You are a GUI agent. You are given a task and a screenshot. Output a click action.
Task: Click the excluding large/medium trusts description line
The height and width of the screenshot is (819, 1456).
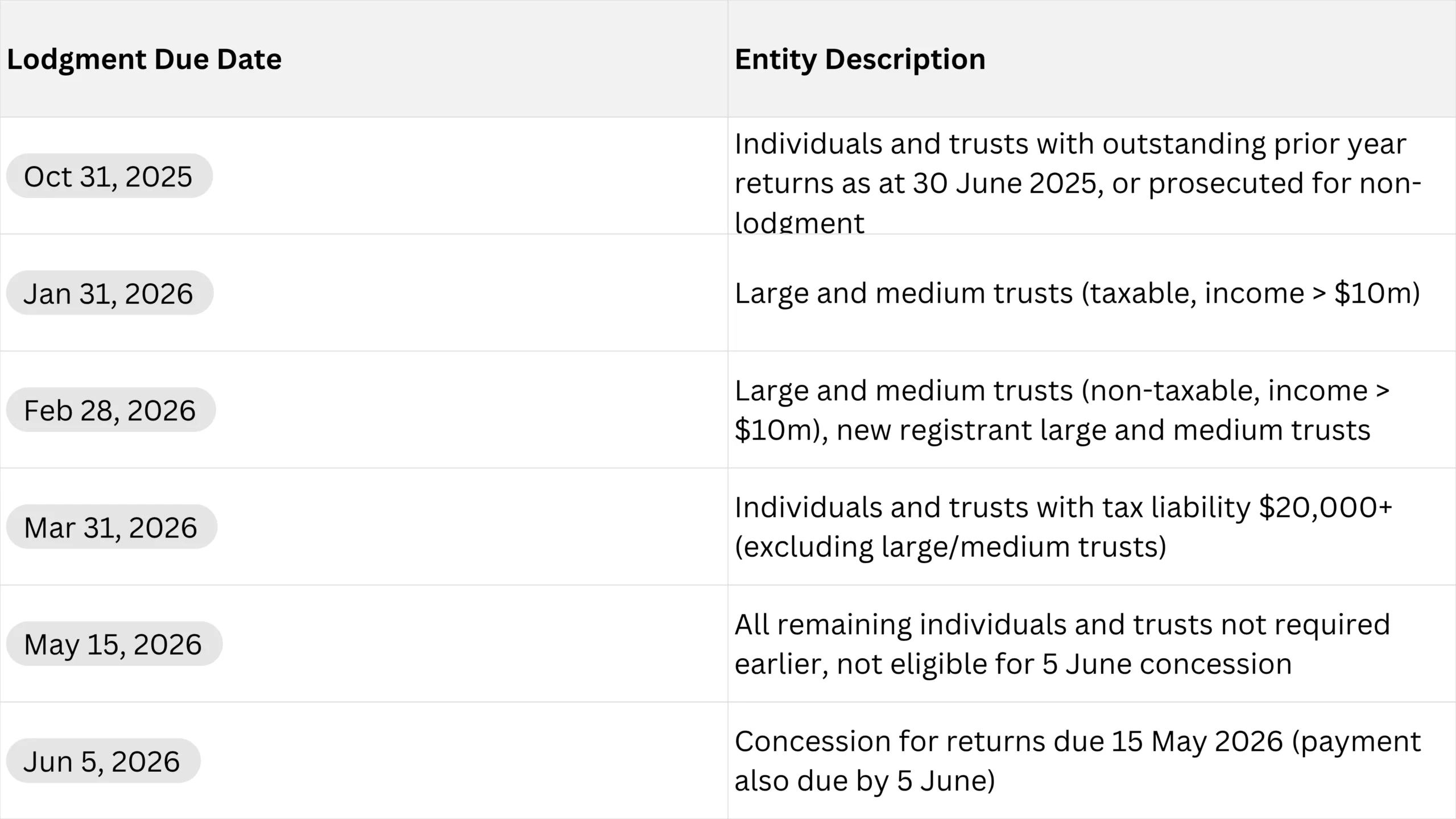(950, 547)
